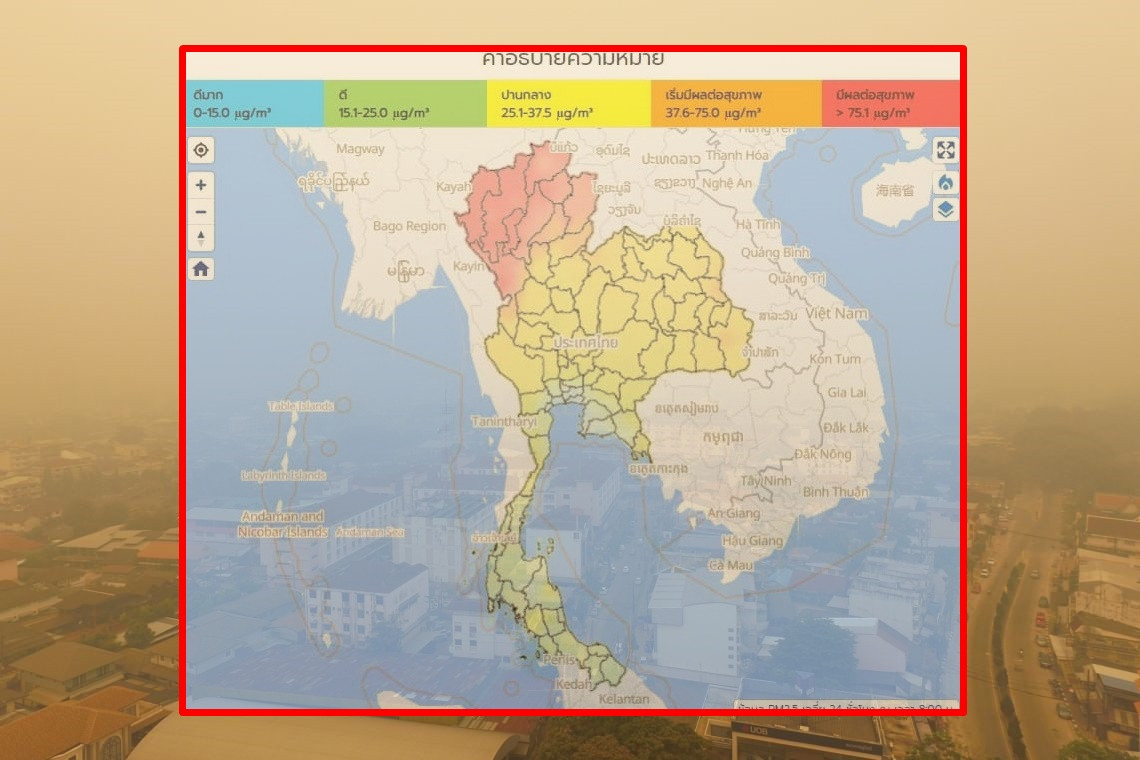Click the yellow 25.1-37.5 µg/m³ legend box
Image resolution: width=1140 pixels, height=760 pixels.
[568, 104]
